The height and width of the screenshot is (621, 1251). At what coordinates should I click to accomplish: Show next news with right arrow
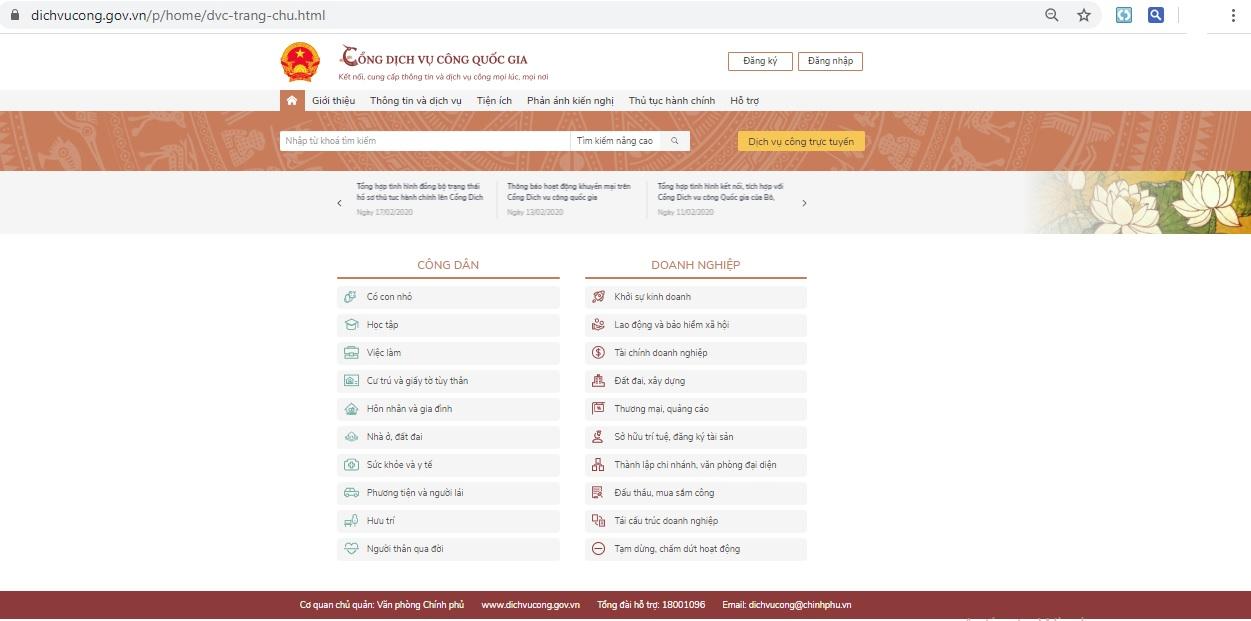click(x=804, y=203)
